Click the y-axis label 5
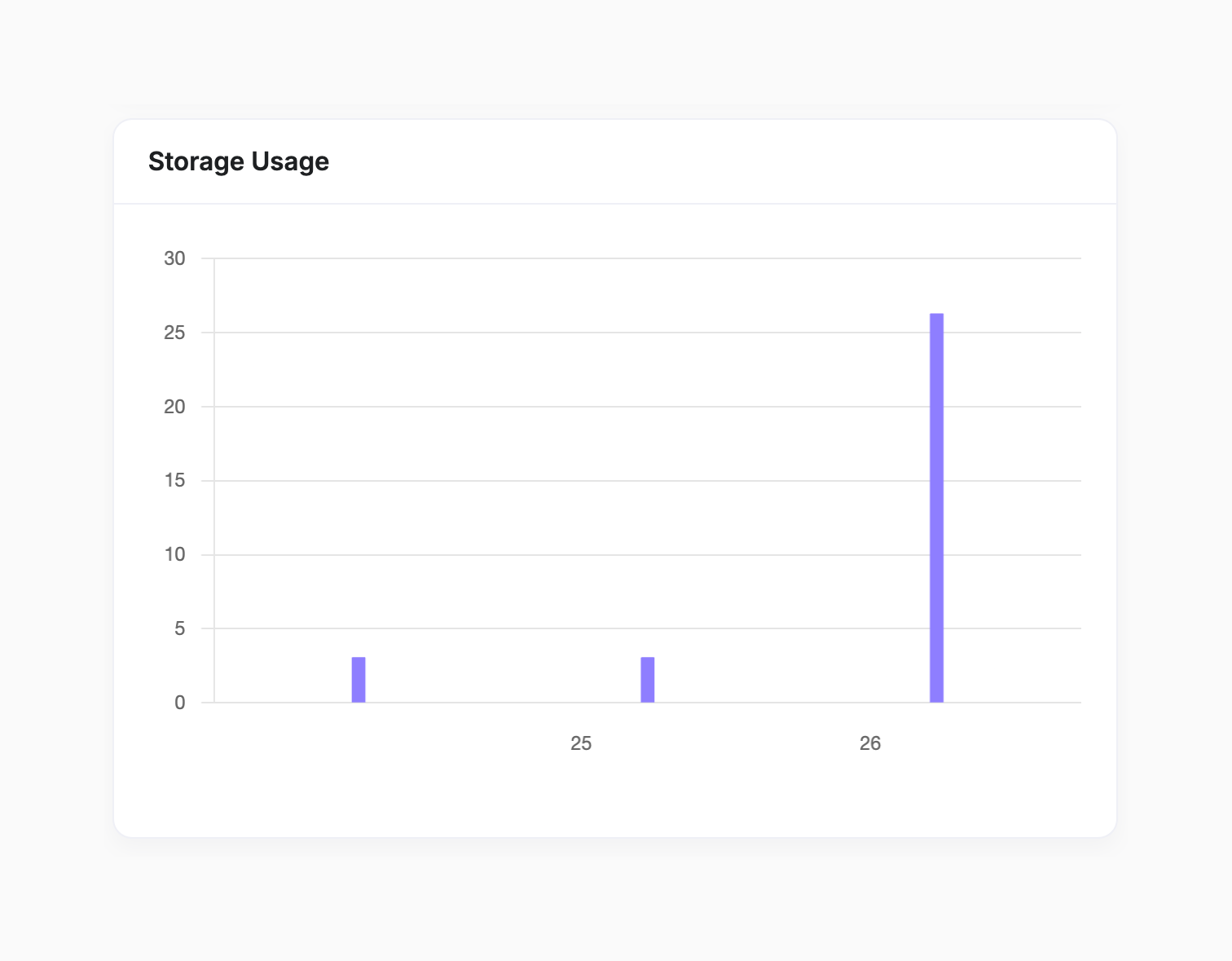Screen dimensions: 1232x961 click(179, 628)
